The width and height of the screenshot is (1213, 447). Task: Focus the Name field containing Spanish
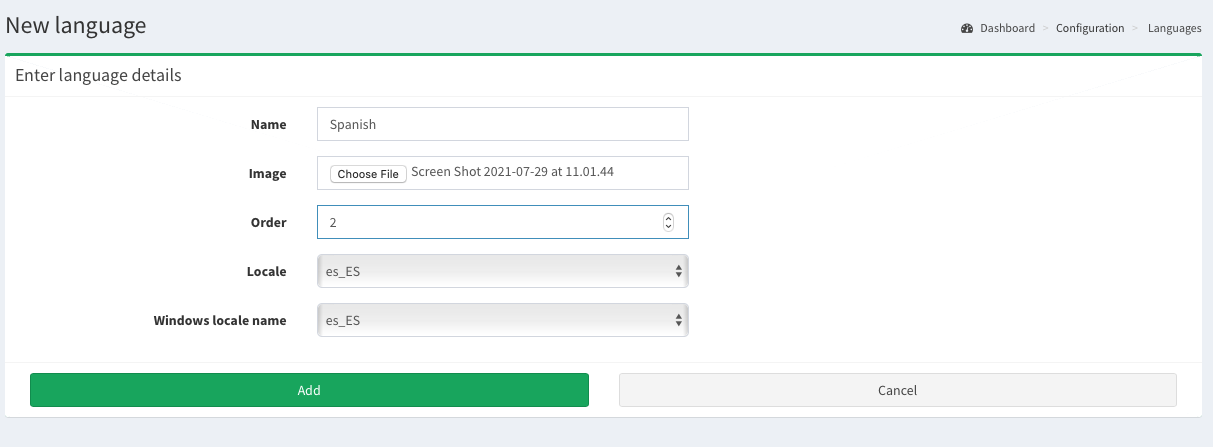coord(502,125)
